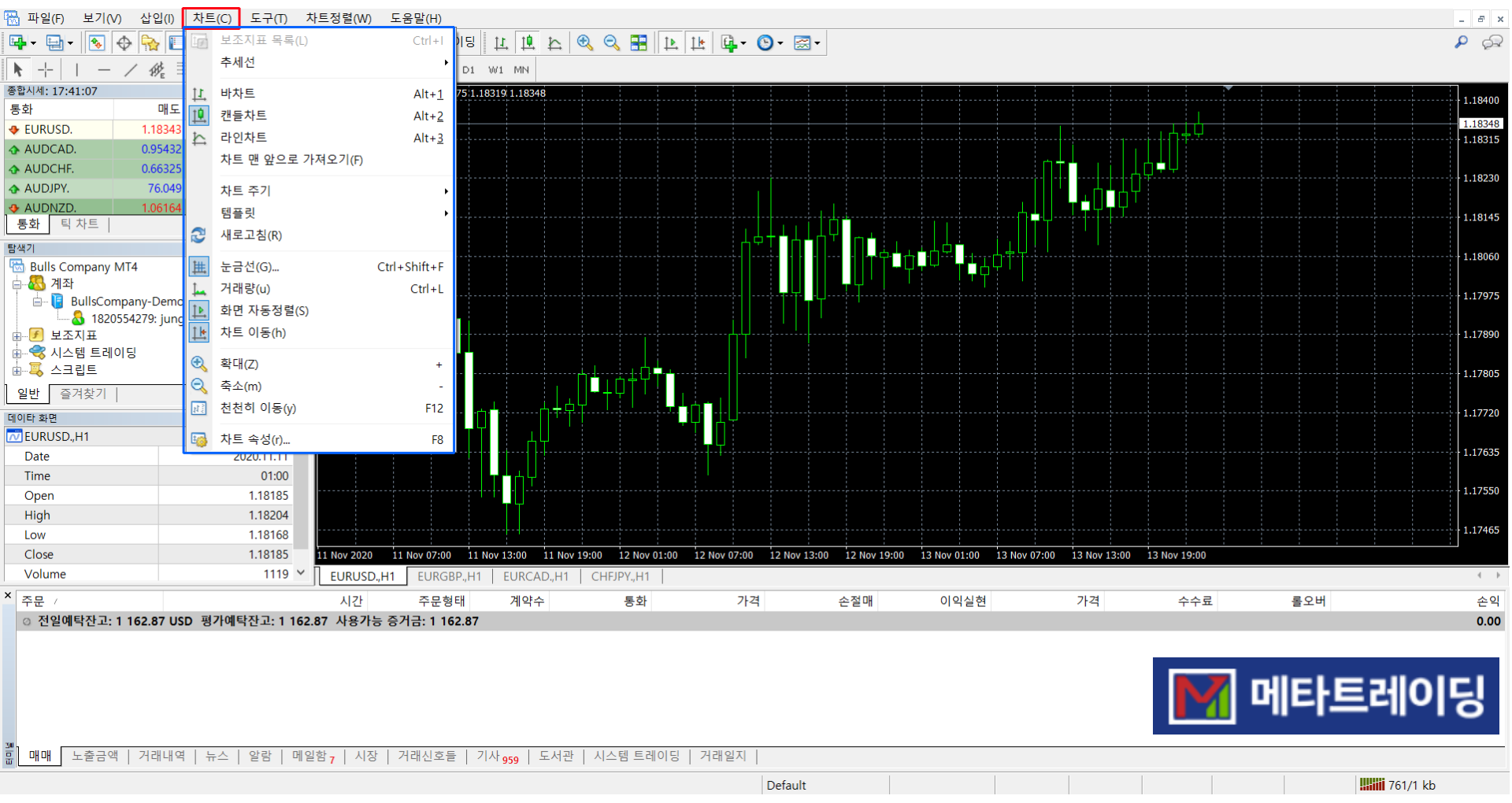Open the search magnifier at top right
The width and height of the screenshot is (1512, 803).
(x=1461, y=43)
